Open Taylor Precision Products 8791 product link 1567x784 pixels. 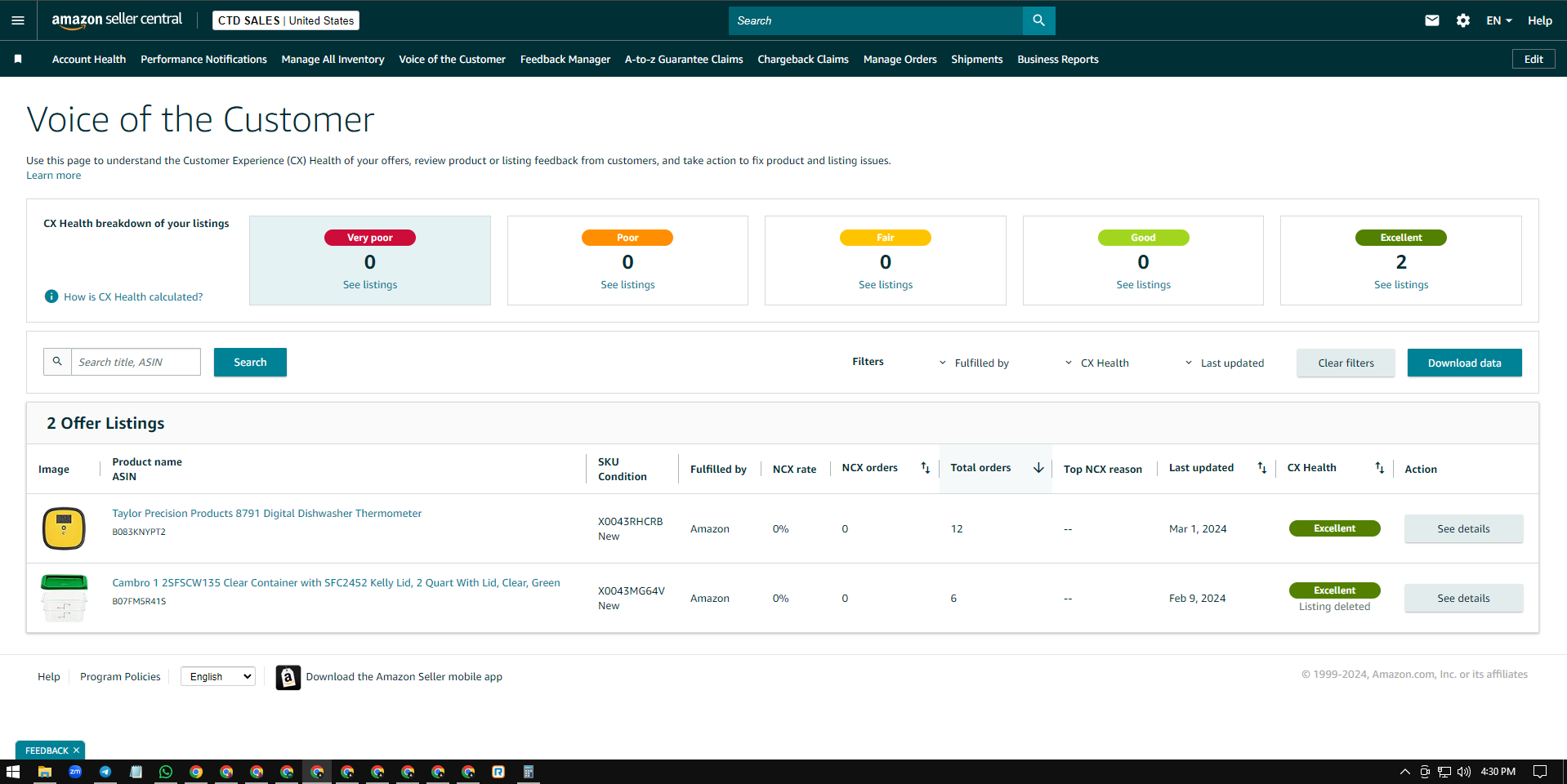[x=267, y=514]
